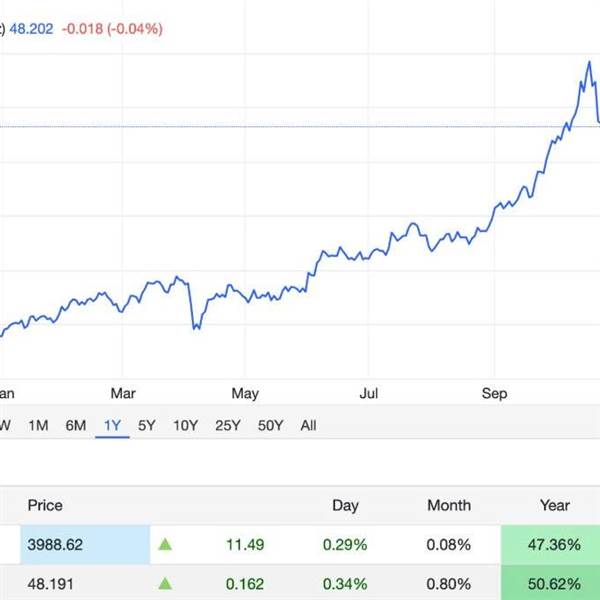Select the 25Y time range
Screen dimensions: 600x600
tap(228, 425)
